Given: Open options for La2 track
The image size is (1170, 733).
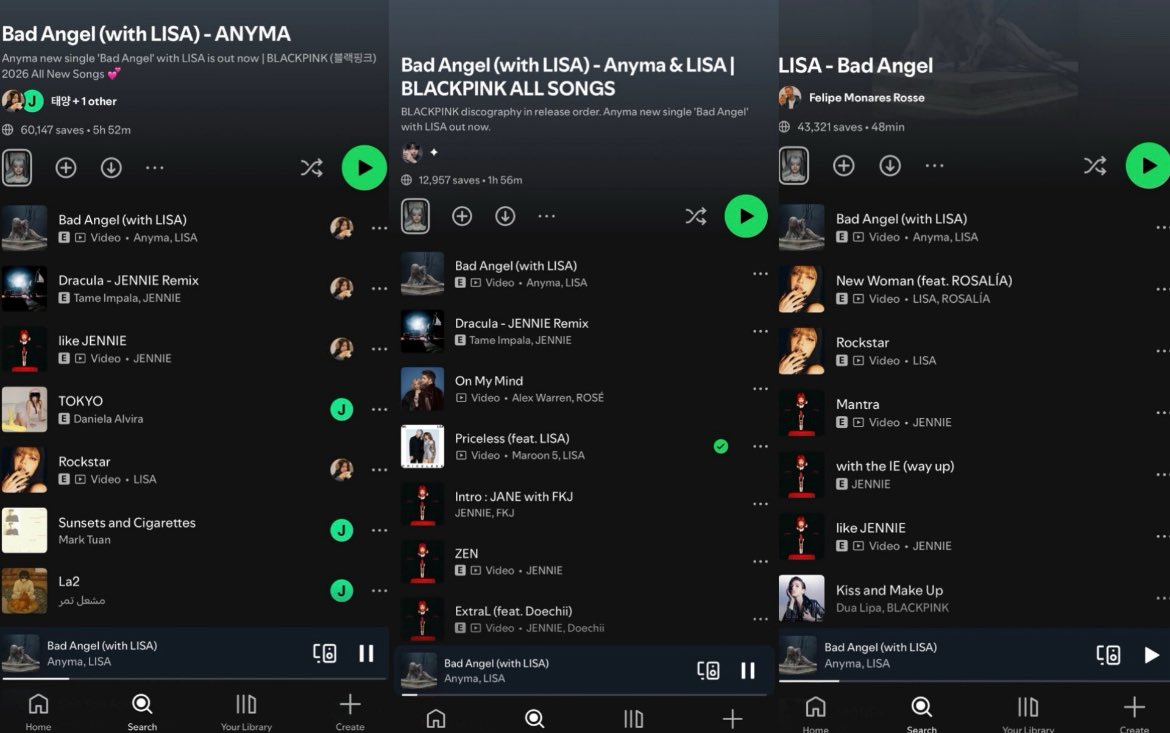Looking at the screenshot, I should pos(379,591).
